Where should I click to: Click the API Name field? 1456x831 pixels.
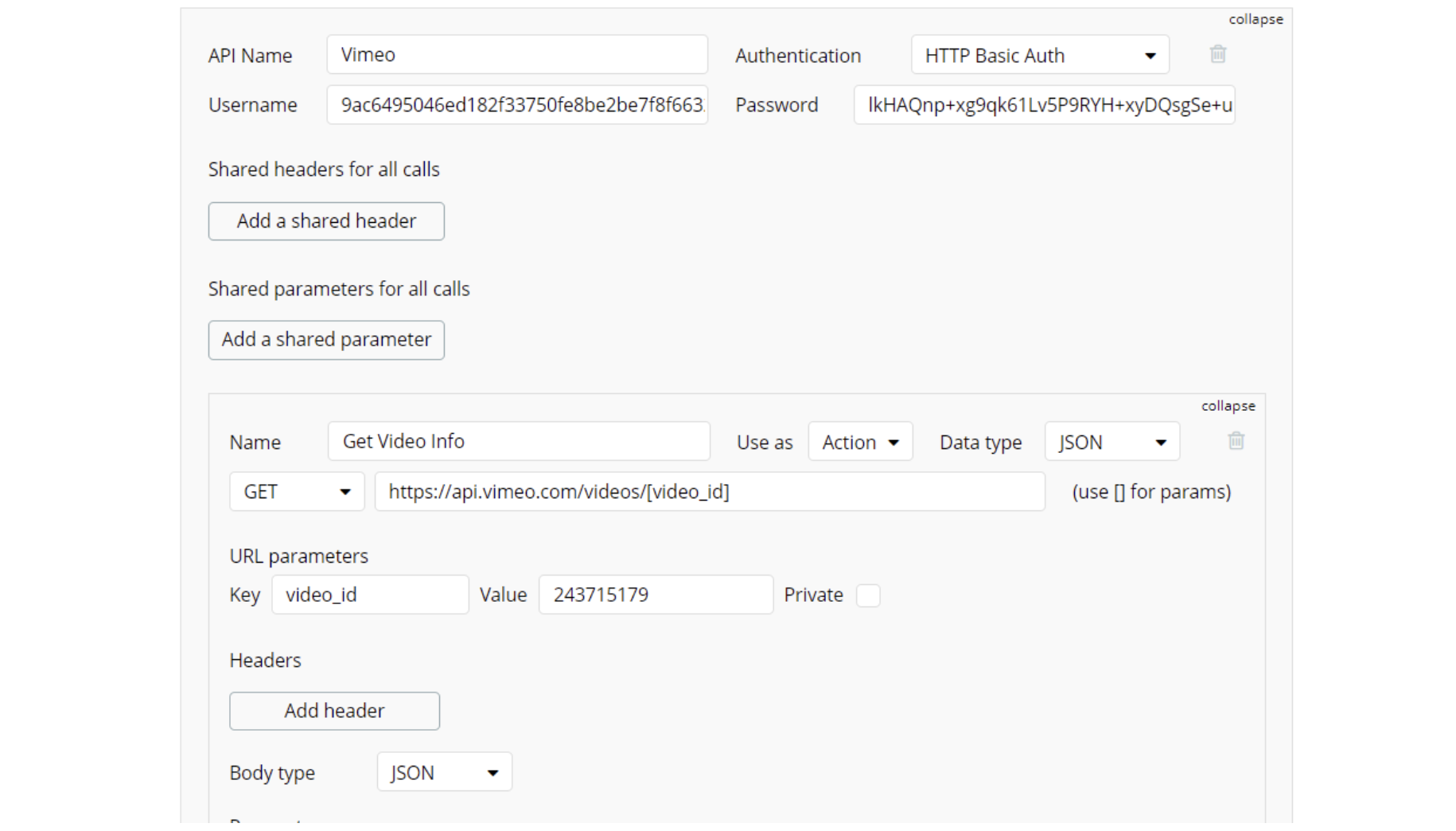pos(517,55)
